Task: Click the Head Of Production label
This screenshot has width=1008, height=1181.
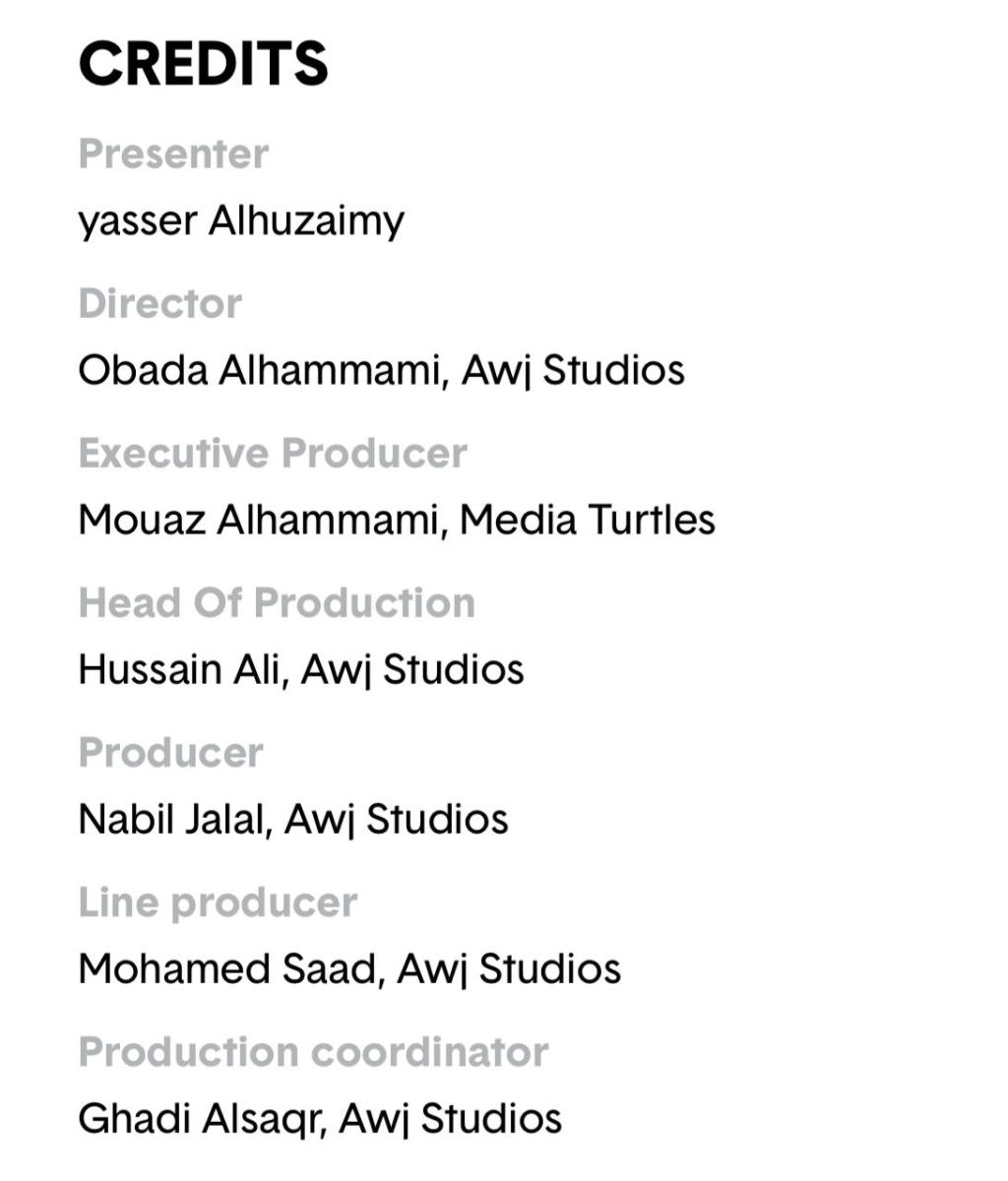Action: coord(277,602)
